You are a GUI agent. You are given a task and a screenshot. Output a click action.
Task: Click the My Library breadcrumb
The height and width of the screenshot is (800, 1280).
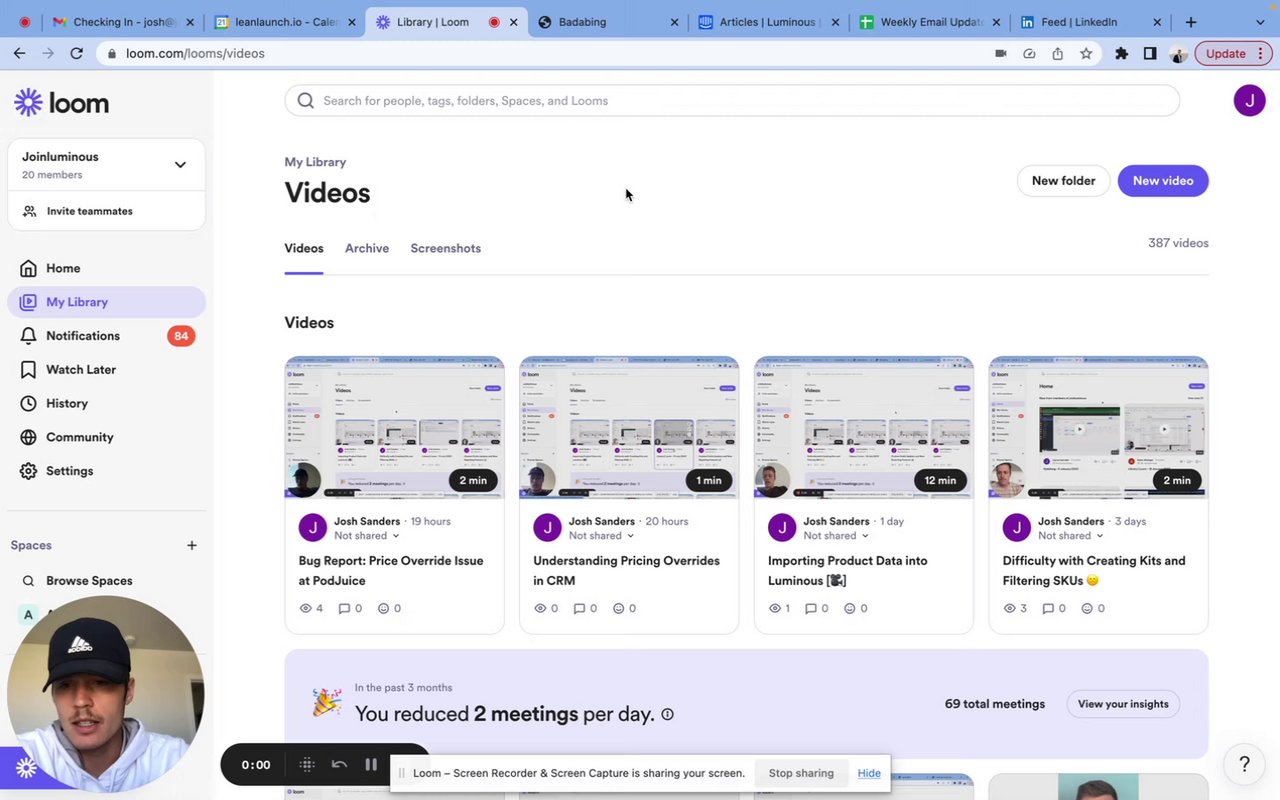pyautogui.click(x=315, y=162)
